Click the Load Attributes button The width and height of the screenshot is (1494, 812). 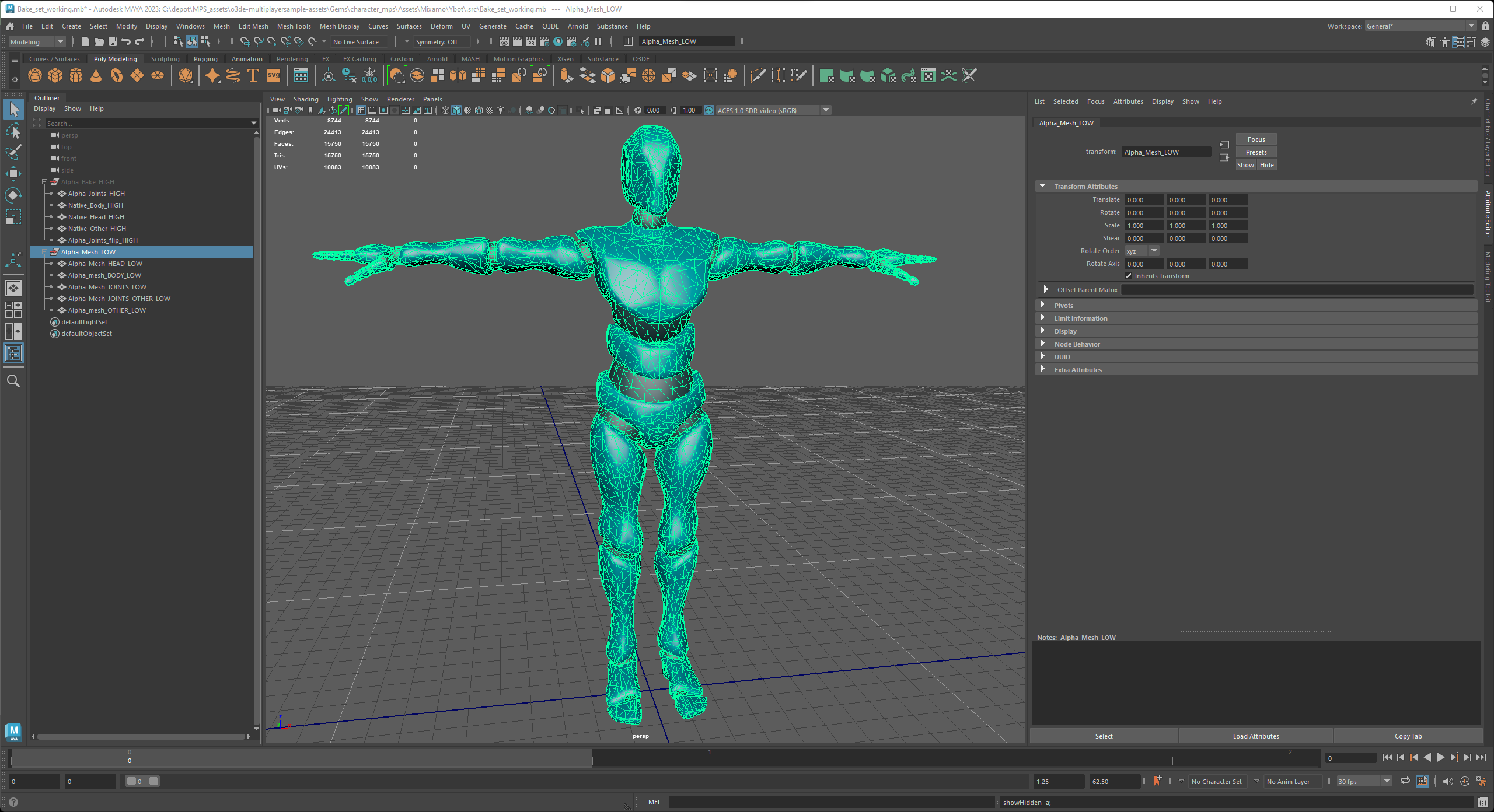[x=1256, y=736]
